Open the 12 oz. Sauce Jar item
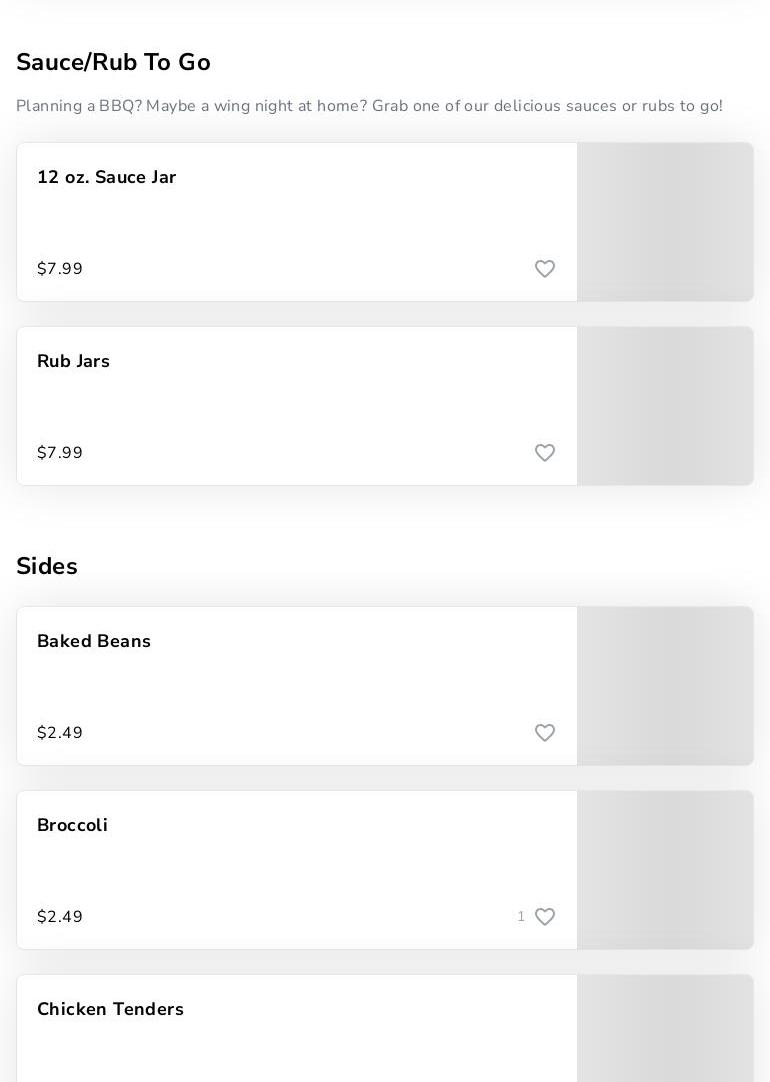Image resolution: width=770 pixels, height=1082 pixels. [106, 177]
